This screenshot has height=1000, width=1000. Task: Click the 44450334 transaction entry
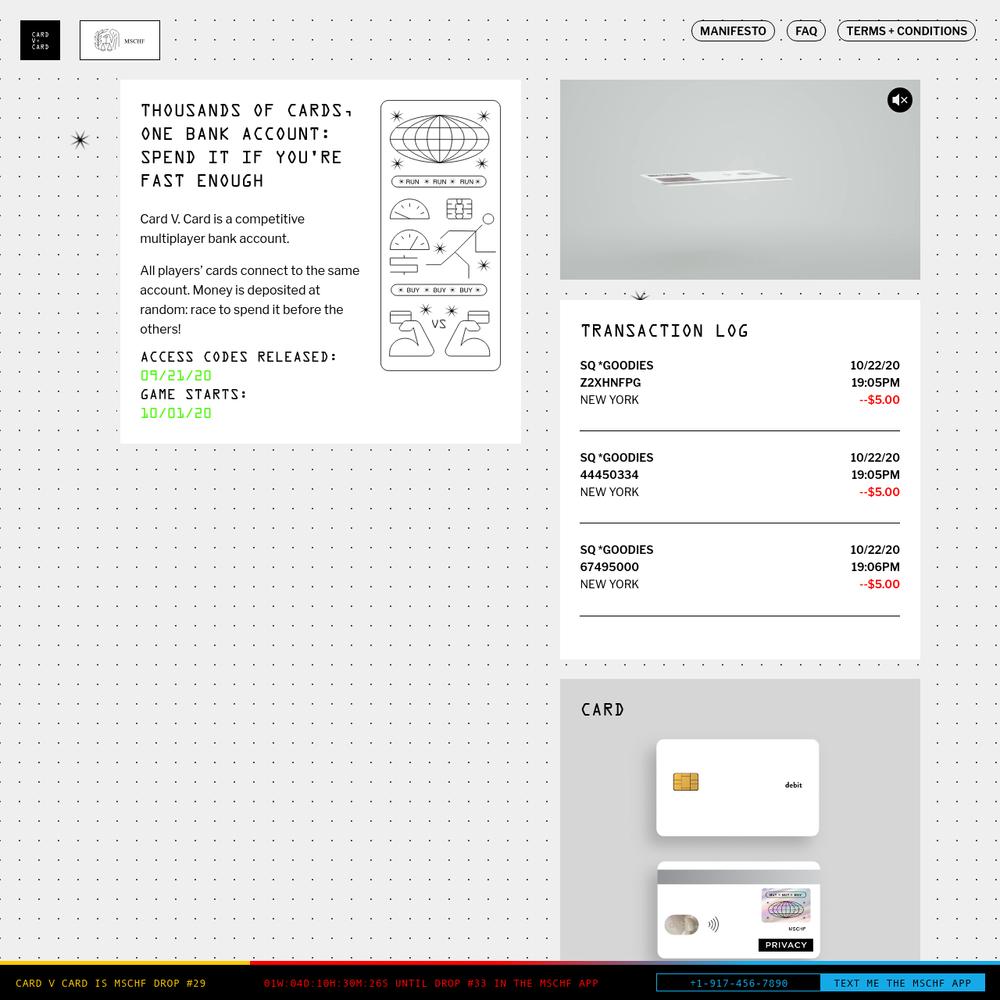(740, 475)
